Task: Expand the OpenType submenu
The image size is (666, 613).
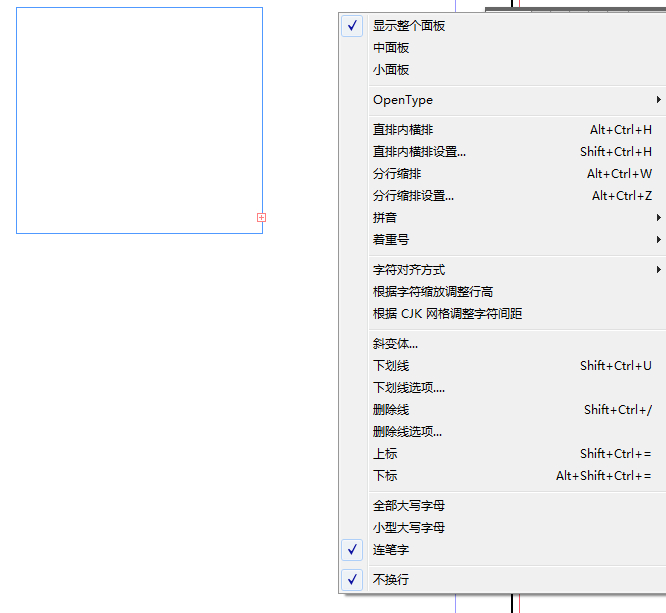Action: click(503, 100)
